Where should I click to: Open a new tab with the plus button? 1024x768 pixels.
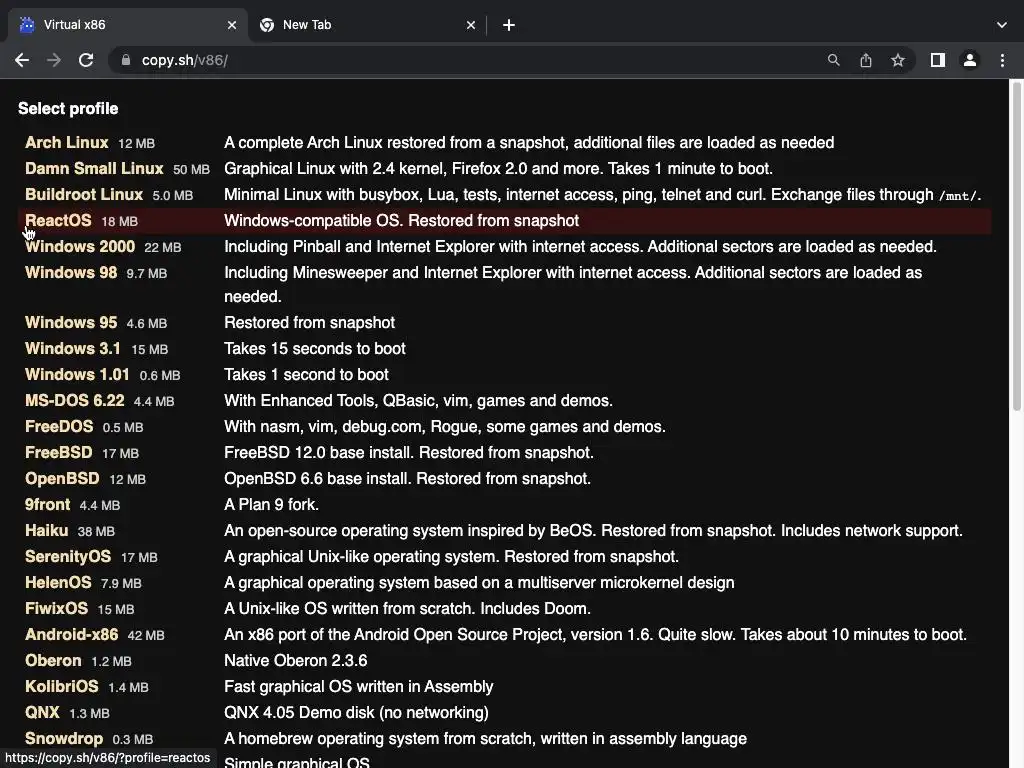[x=509, y=25]
